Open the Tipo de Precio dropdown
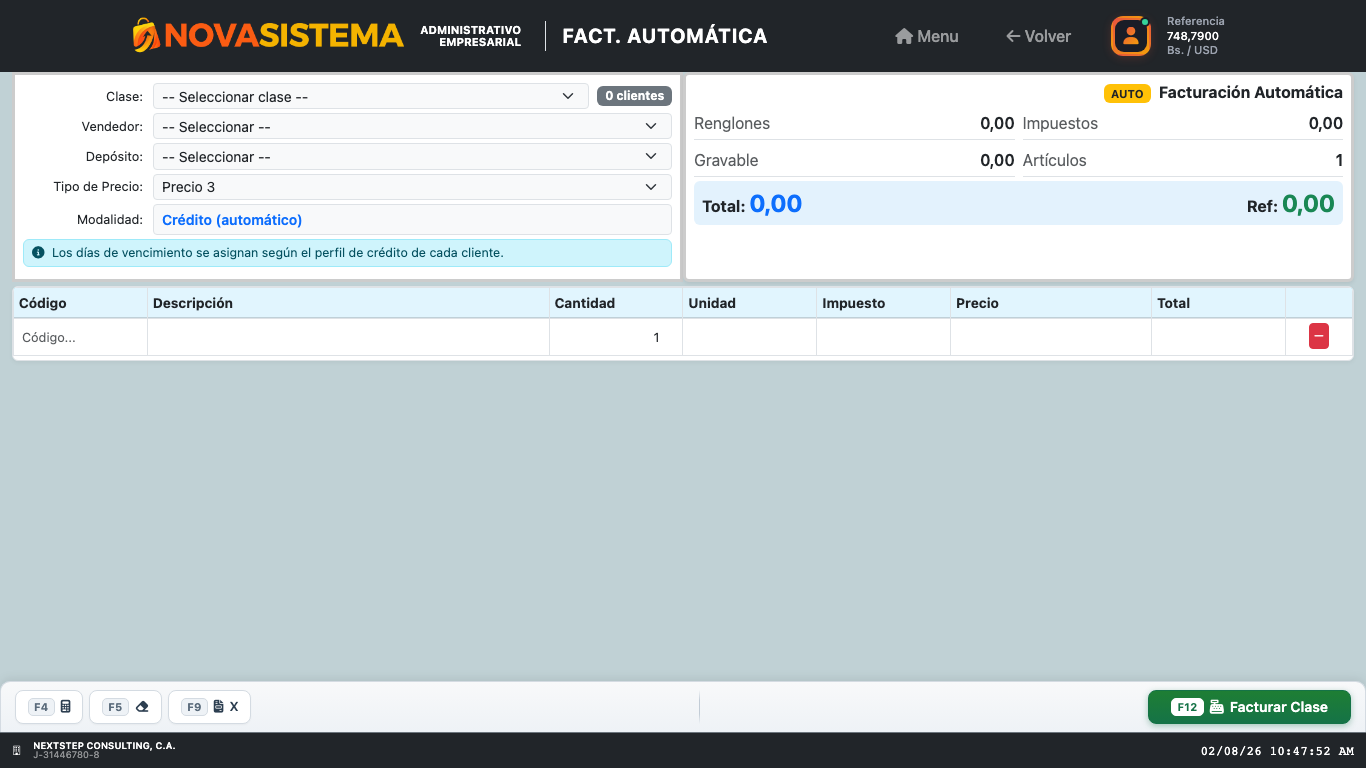The height and width of the screenshot is (768, 1366). pos(412,187)
